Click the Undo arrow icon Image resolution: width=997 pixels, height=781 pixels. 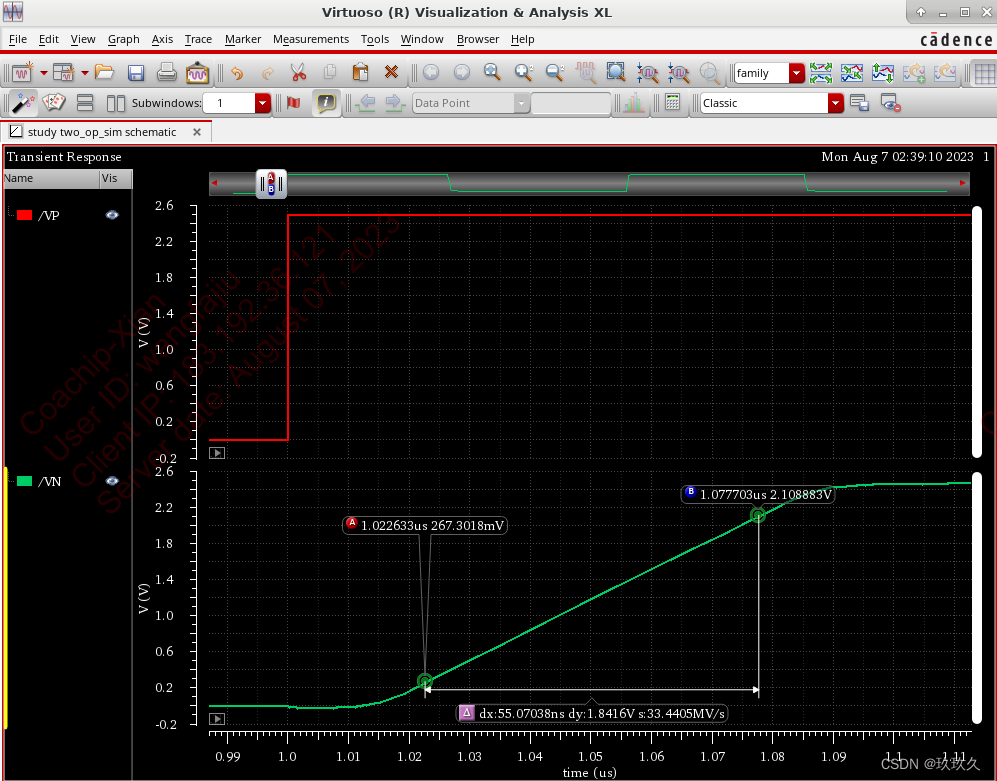pyautogui.click(x=237, y=73)
